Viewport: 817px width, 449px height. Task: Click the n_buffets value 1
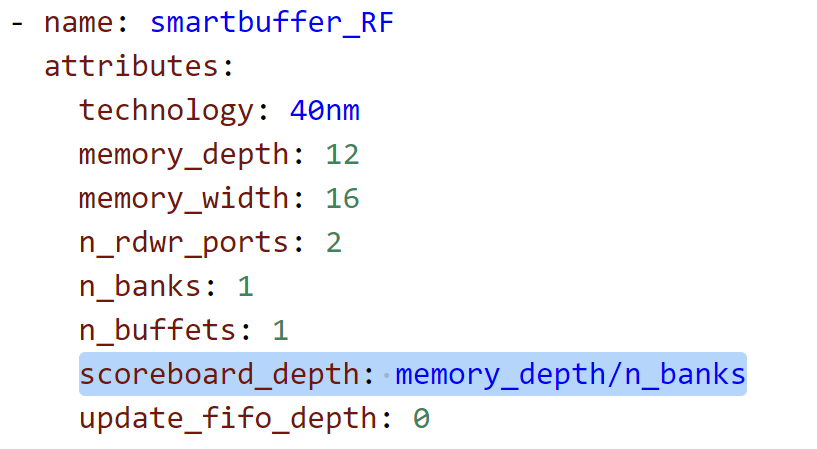pos(280,330)
